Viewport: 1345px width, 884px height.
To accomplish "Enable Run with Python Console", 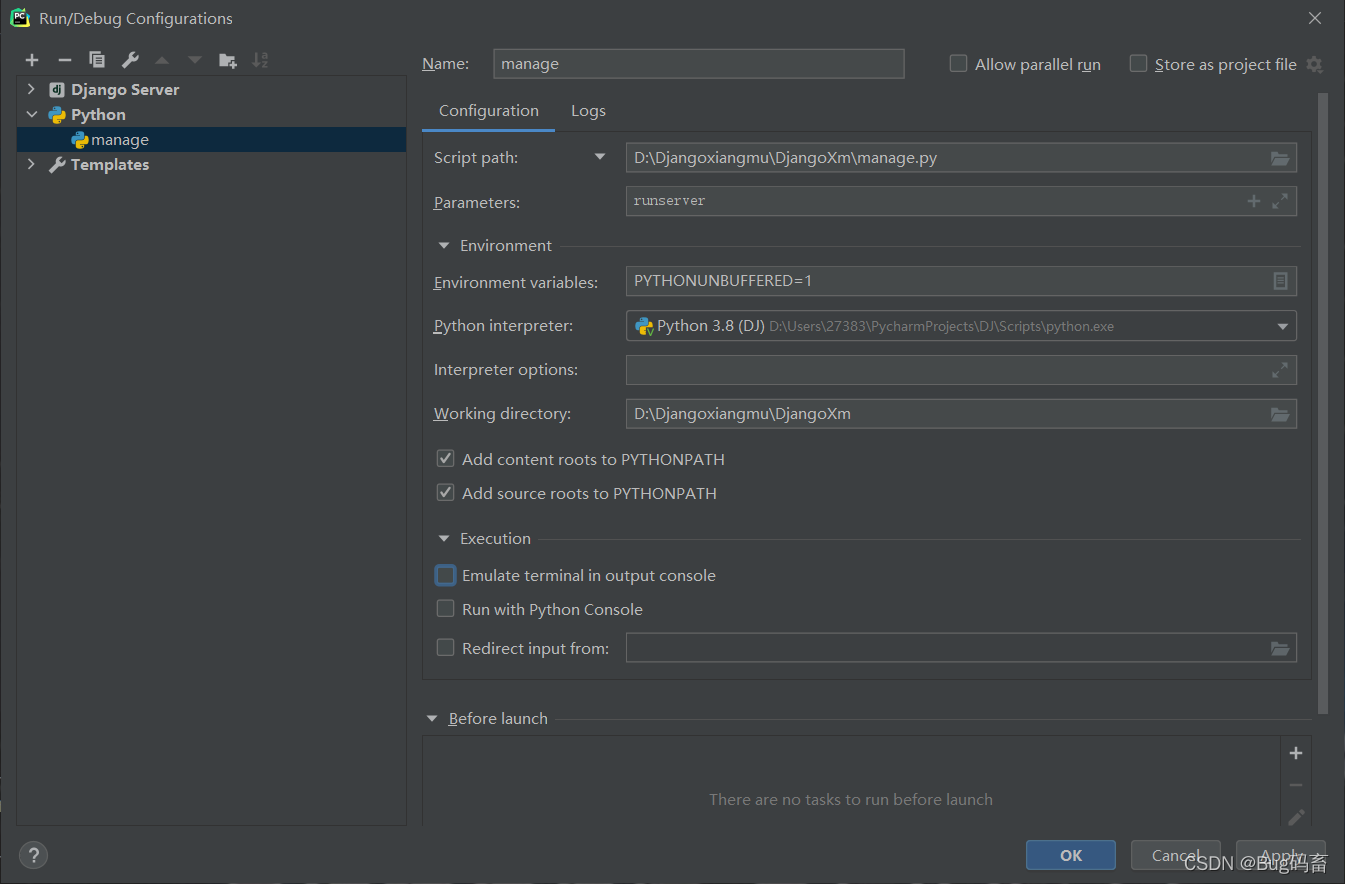I will pyautogui.click(x=446, y=609).
